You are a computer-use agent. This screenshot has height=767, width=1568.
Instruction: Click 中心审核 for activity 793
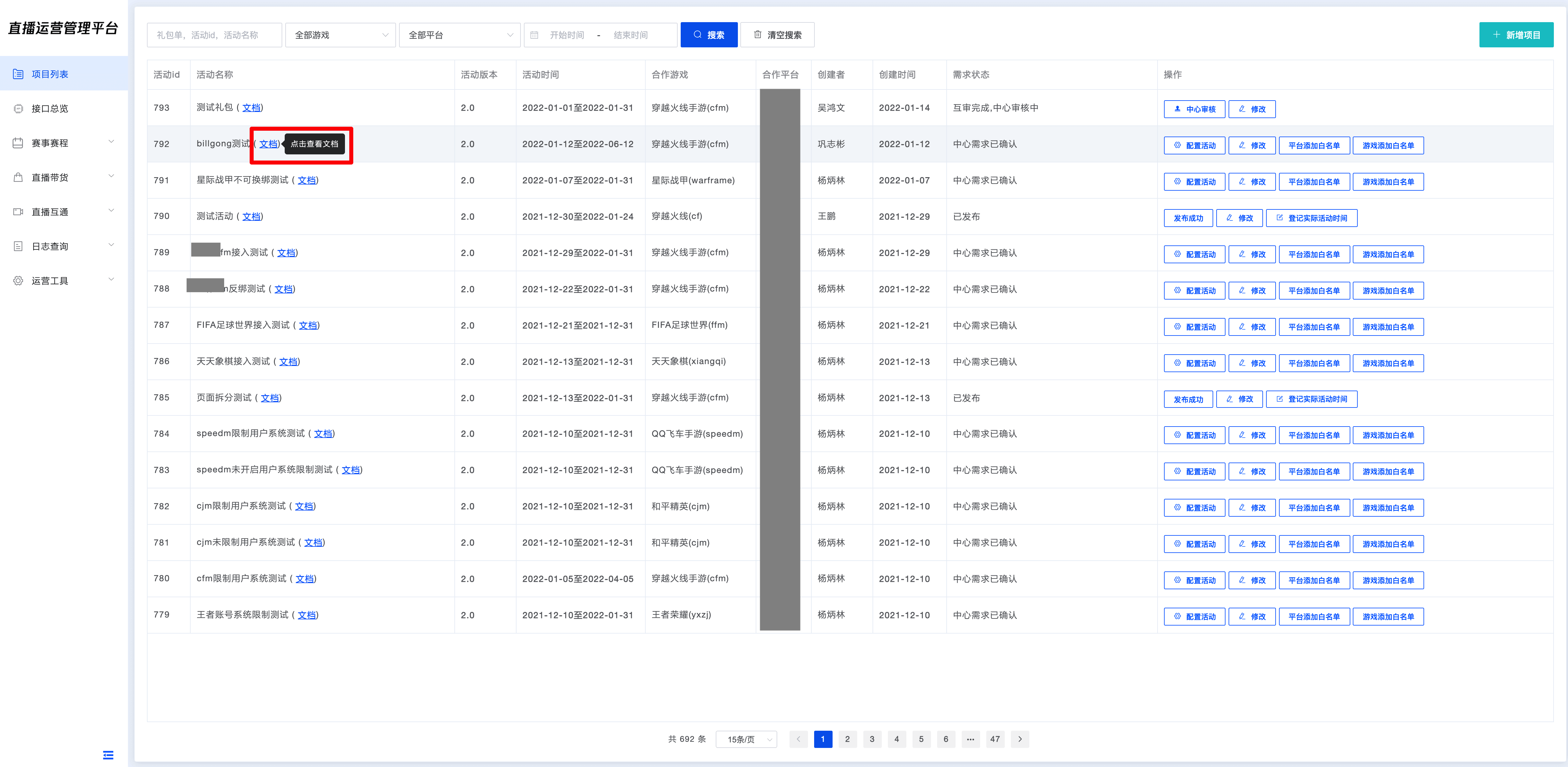1194,109
